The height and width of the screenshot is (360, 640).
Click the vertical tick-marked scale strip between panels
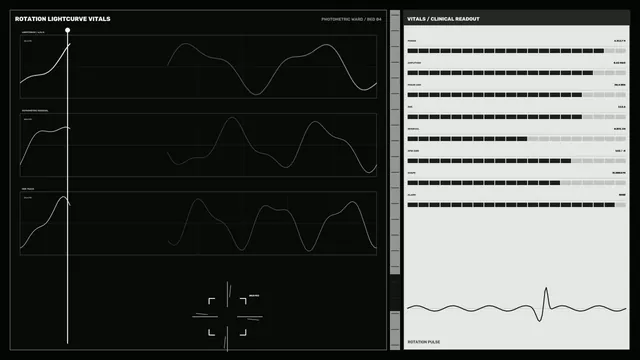(395, 180)
